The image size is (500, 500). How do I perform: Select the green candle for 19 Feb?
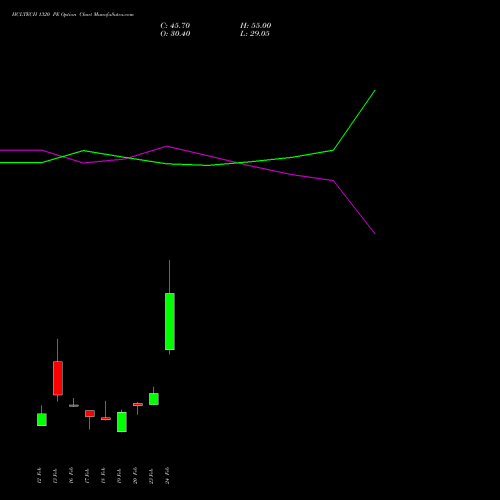pyautogui.click(x=122, y=422)
